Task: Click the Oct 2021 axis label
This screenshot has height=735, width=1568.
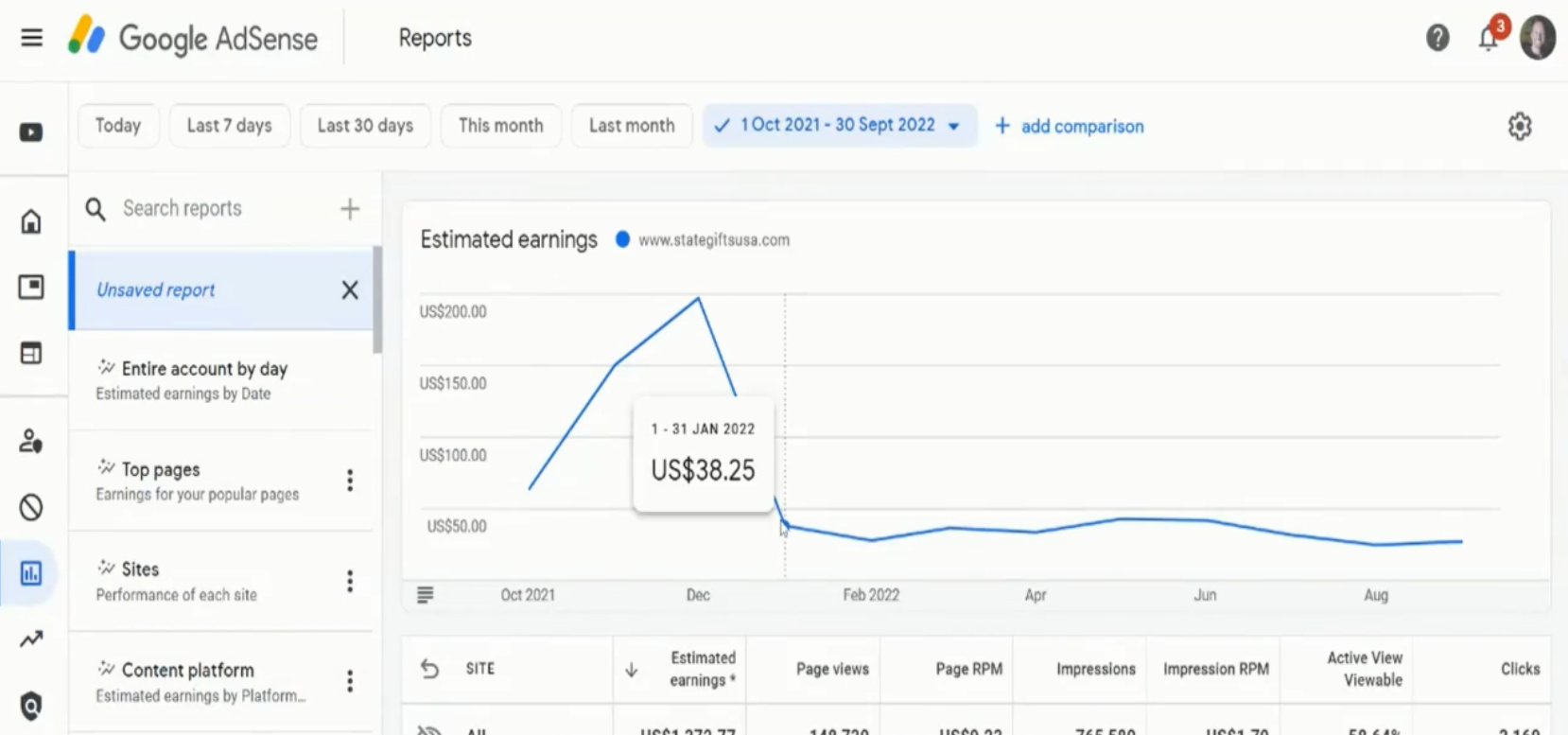Action: point(528,595)
